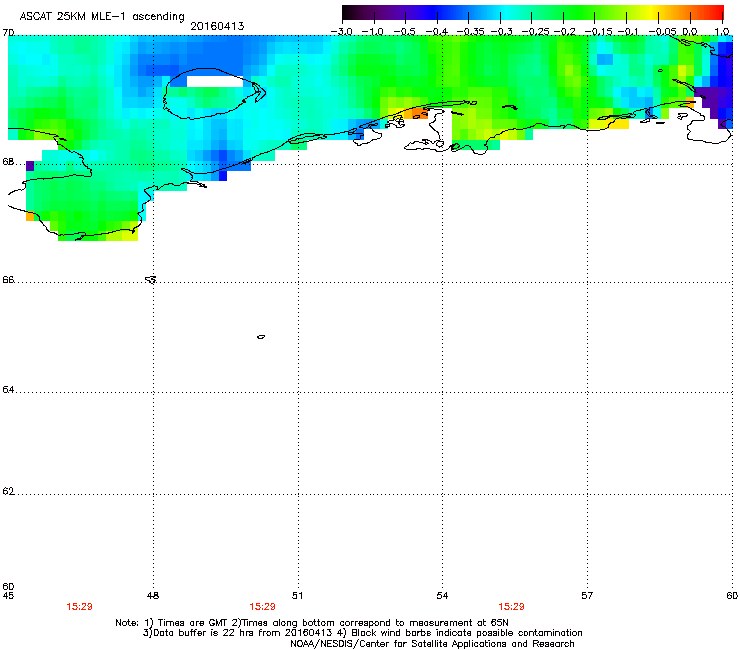Click the red "15:29" time between longitudes 45 and 48

[x=79, y=607]
